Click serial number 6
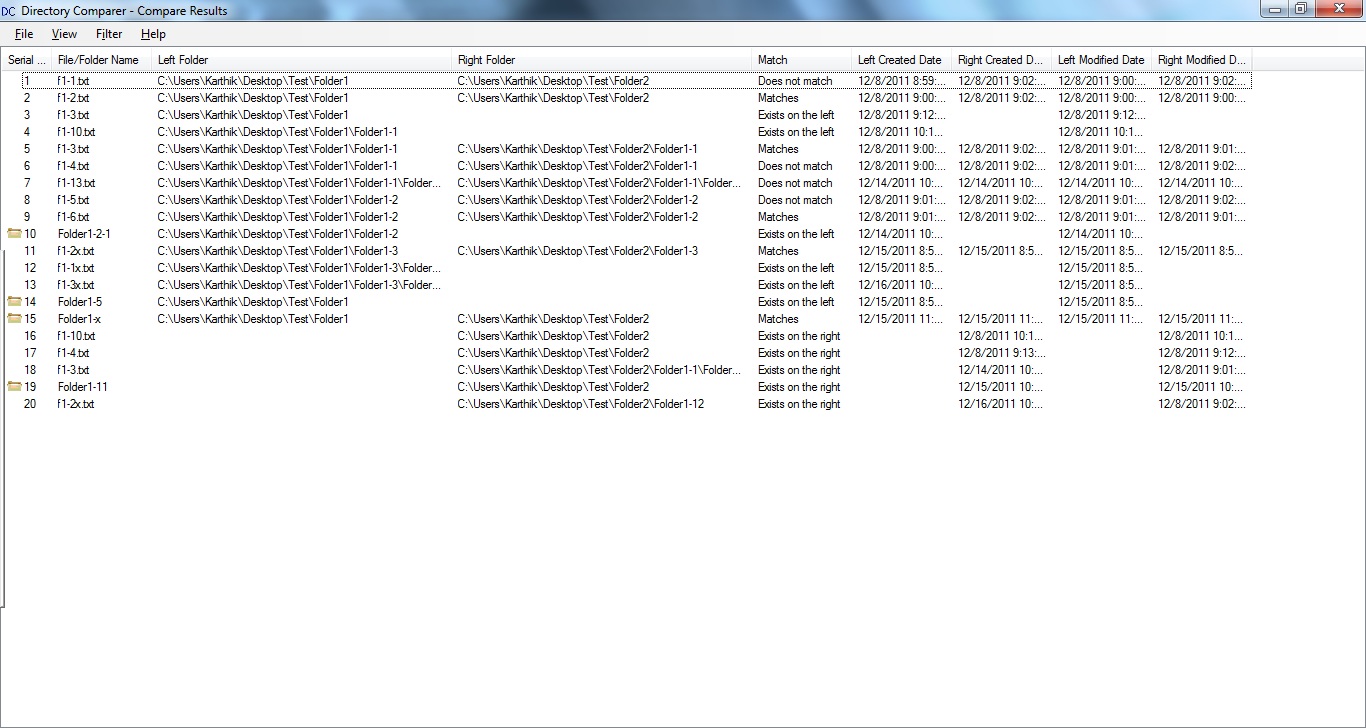Image resolution: width=1366 pixels, height=728 pixels. [27, 166]
